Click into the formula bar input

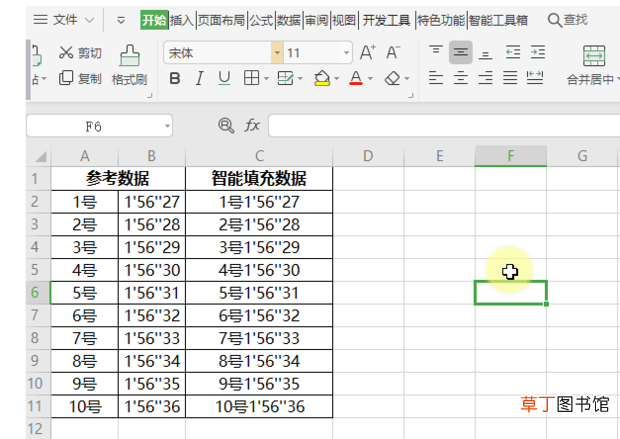coord(444,126)
